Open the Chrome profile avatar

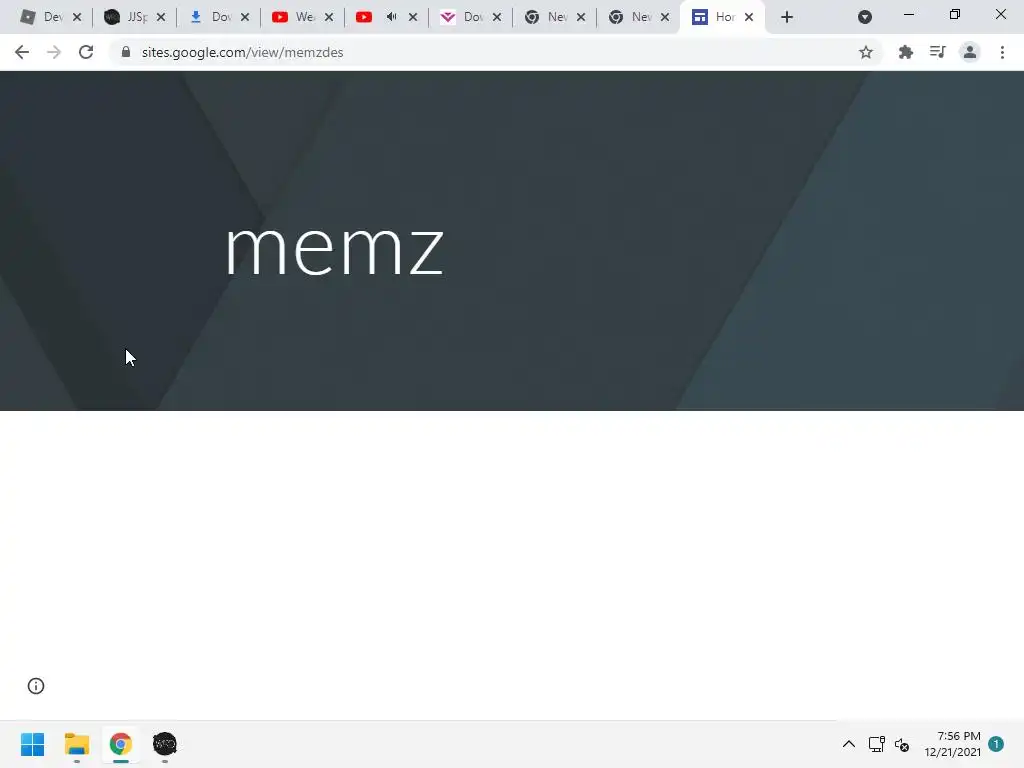(x=970, y=52)
